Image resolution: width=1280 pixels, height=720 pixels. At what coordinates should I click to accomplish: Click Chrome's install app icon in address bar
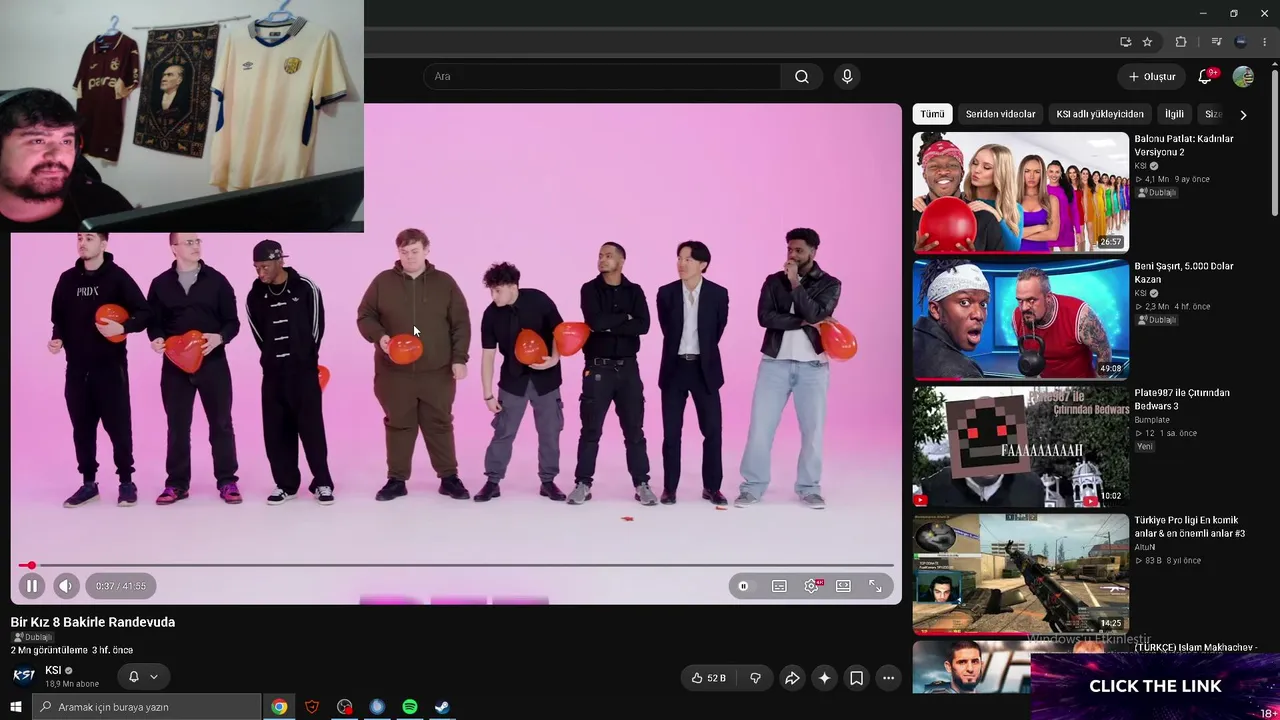point(1125,42)
